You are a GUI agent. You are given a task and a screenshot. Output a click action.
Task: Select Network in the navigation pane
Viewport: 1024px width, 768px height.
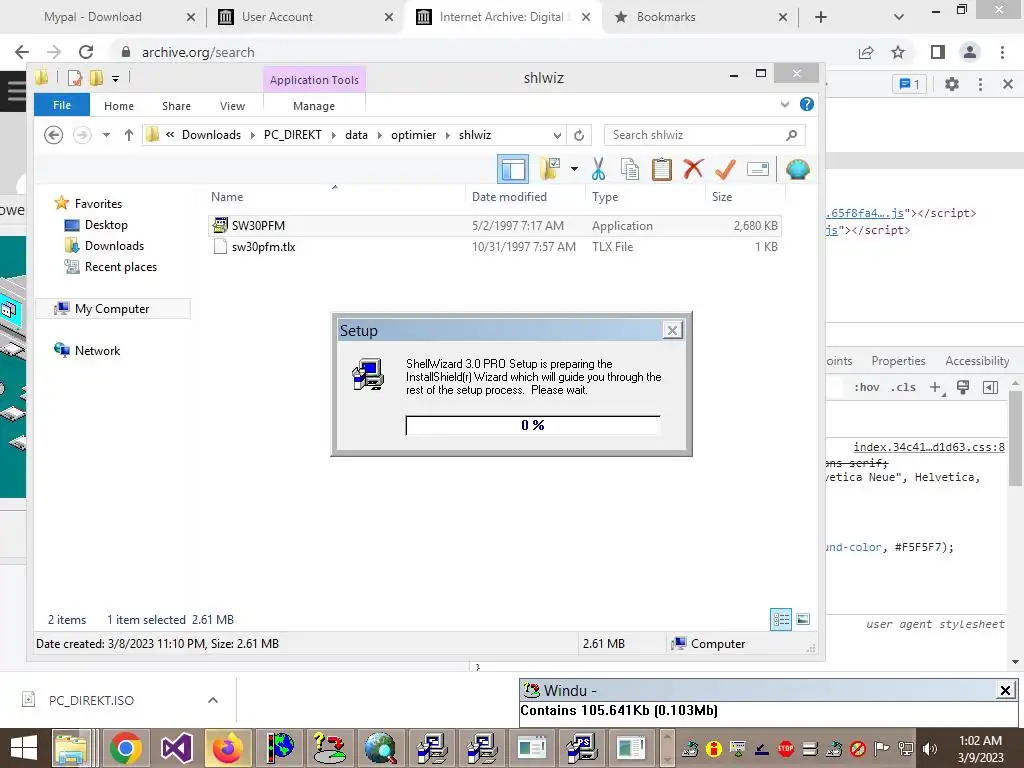click(x=97, y=350)
